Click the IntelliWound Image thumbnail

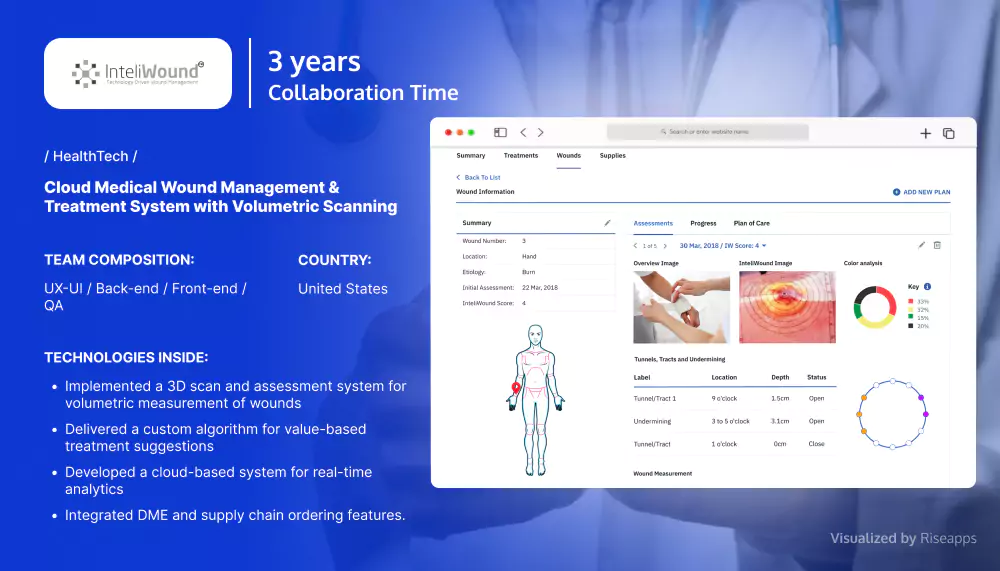[x=787, y=307]
